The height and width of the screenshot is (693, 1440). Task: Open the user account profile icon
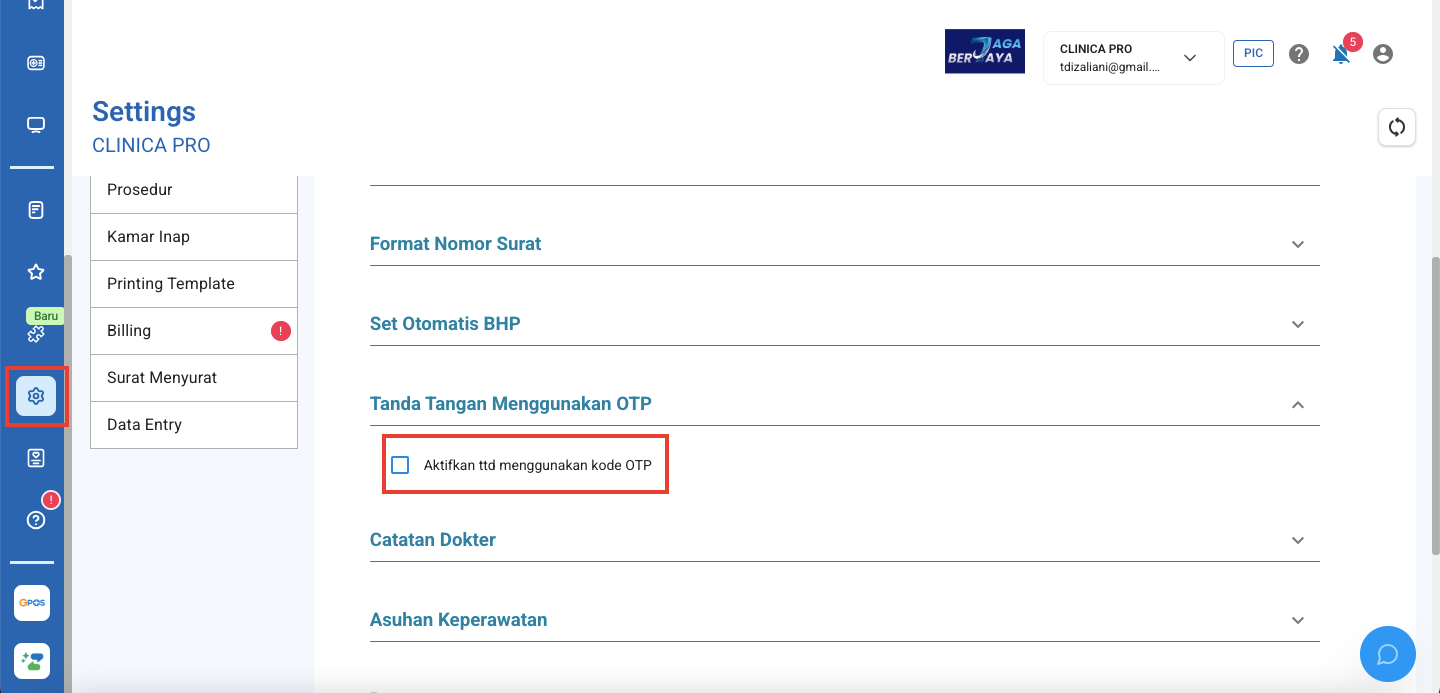pyautogui.click(x=1383, y=54)
